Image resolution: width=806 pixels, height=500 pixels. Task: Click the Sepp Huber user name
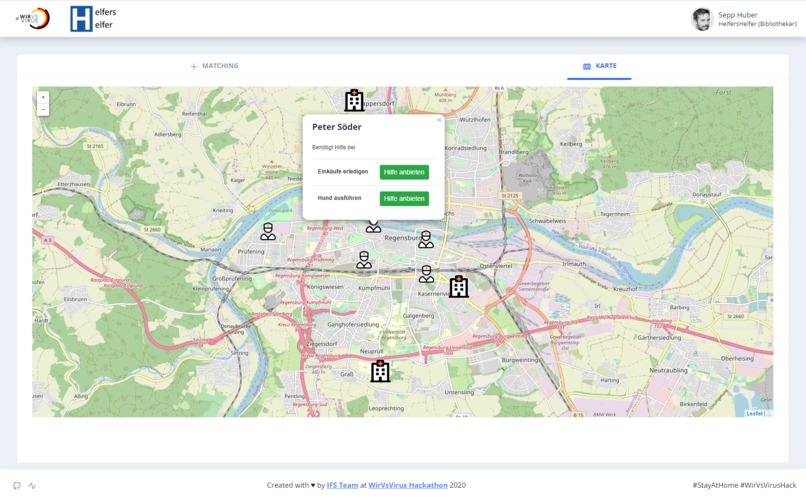coord(738,15)
